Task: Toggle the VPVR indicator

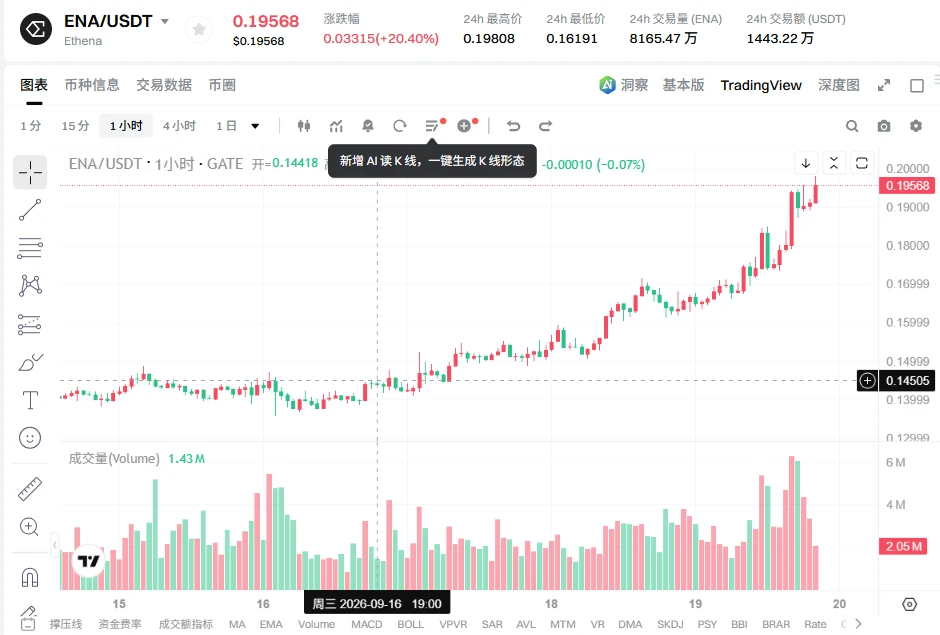Action: (x=453, y=624)
